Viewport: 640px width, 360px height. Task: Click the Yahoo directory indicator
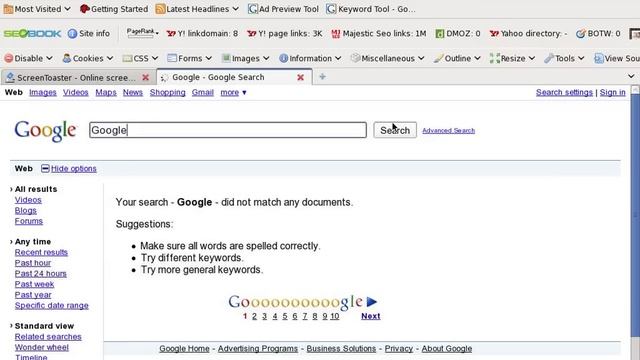click(x=528, y=33)
